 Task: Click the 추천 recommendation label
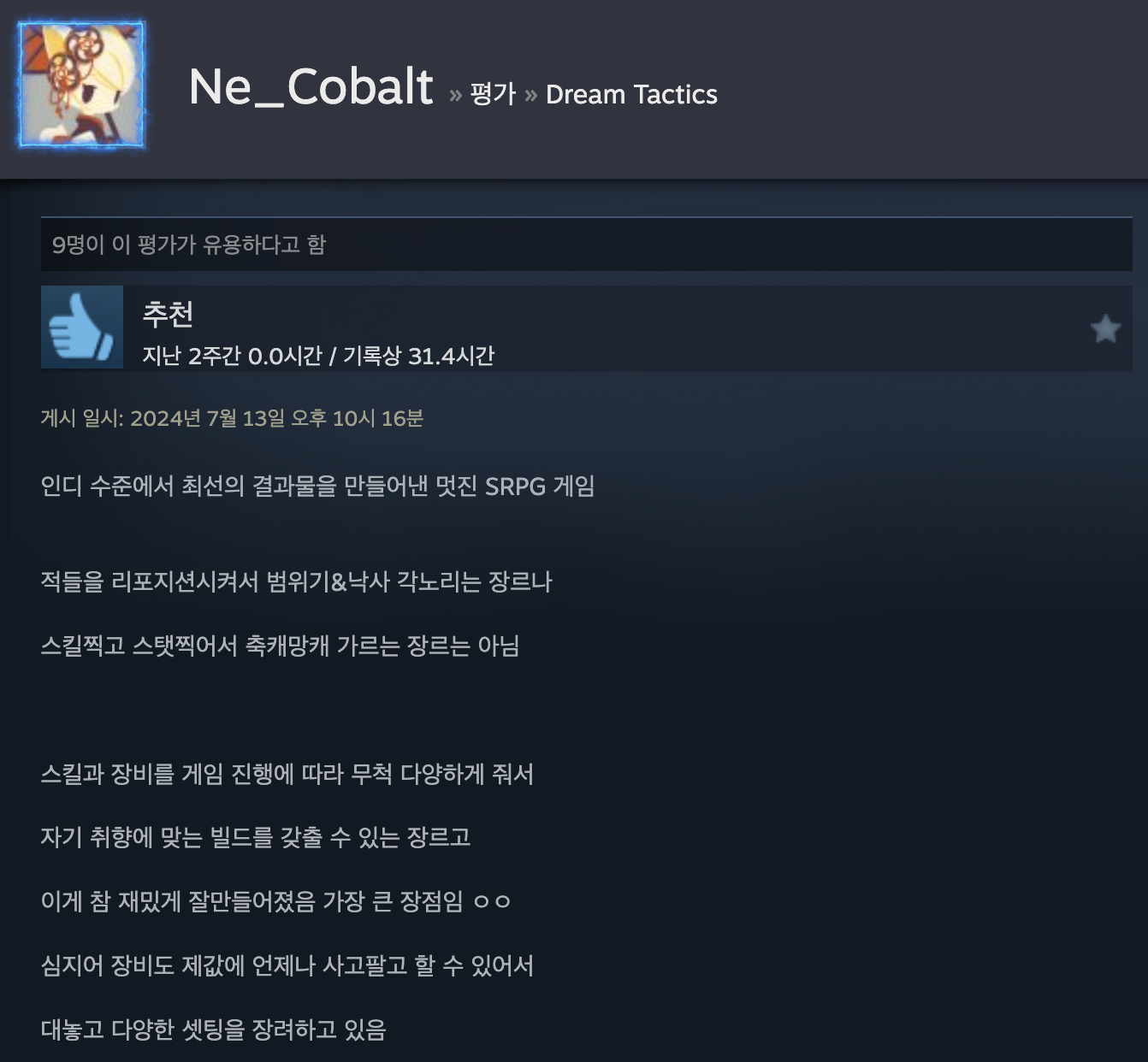point(168,314)
